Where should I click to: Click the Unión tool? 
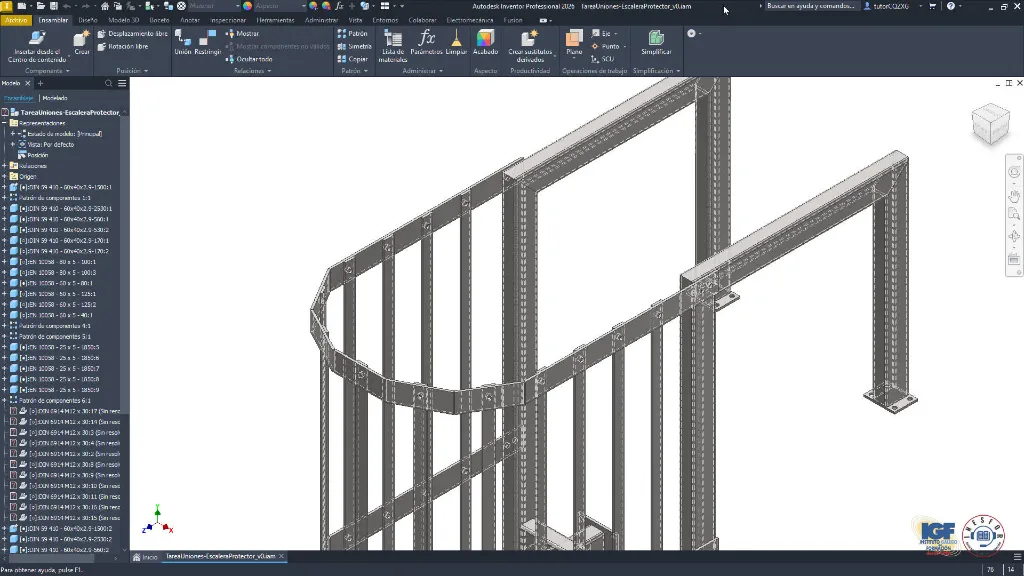[x=183, y=43]
